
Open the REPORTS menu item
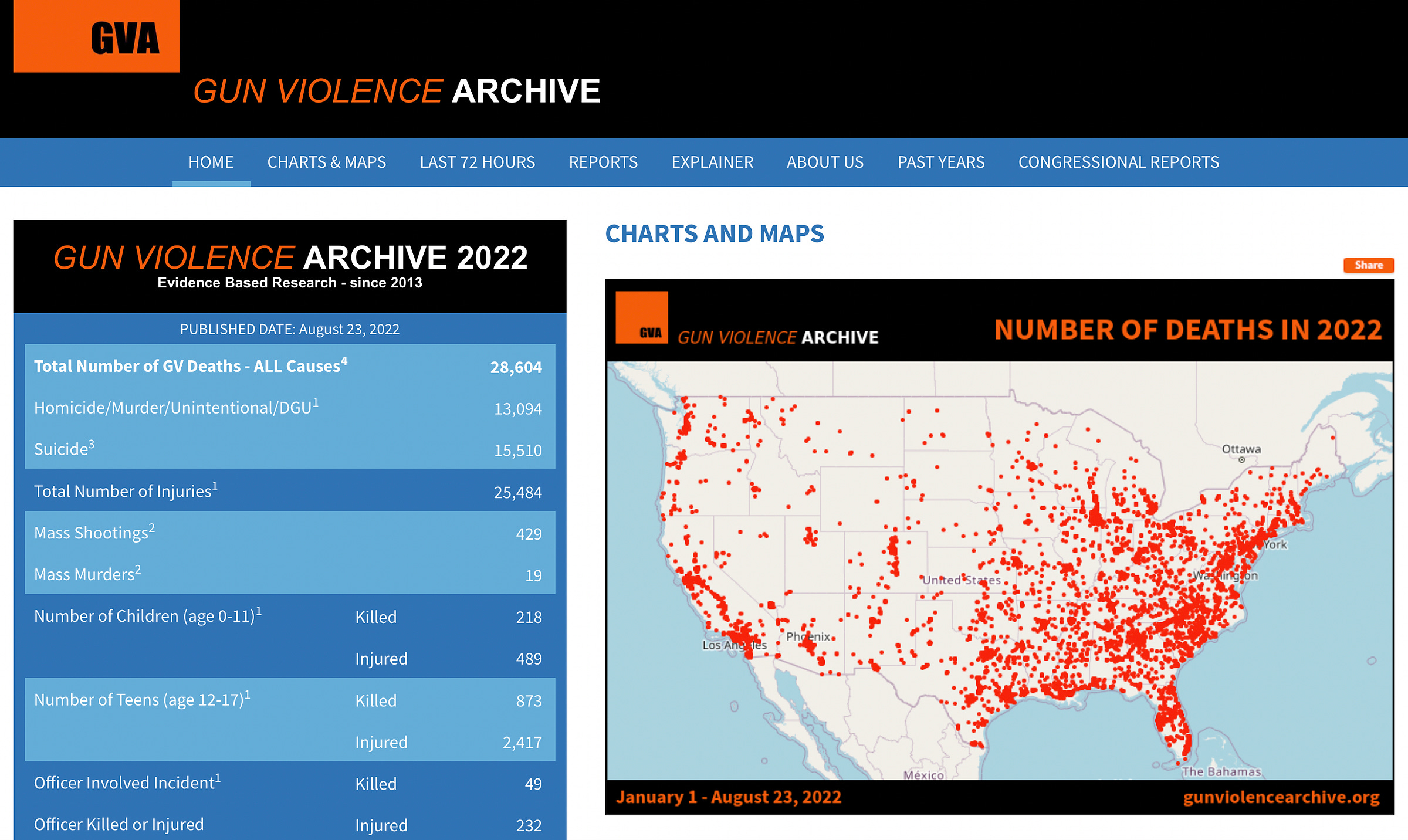pos(603,162)
